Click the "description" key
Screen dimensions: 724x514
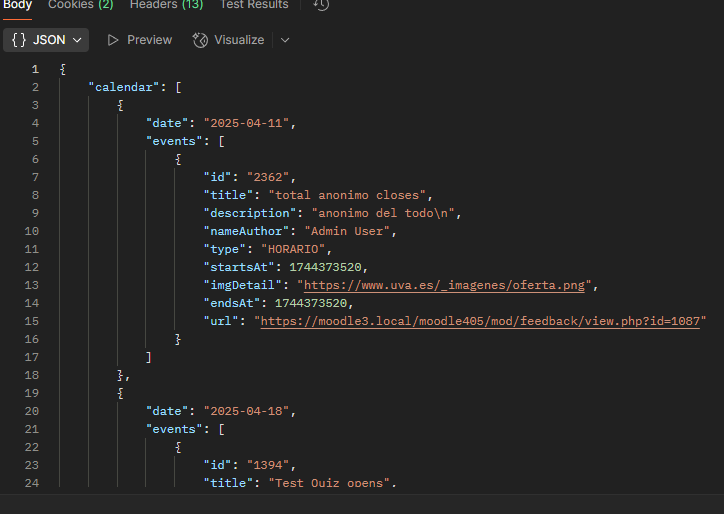click(250, 213)
